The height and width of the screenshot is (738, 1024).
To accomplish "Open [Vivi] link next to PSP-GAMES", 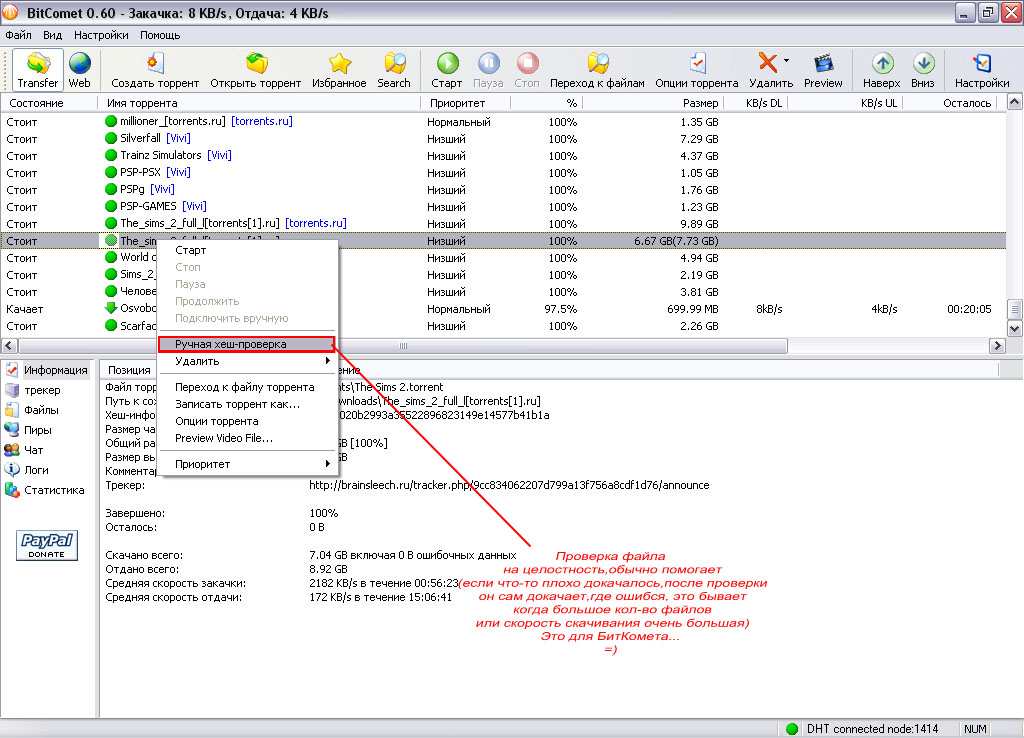I will (195, 206).
